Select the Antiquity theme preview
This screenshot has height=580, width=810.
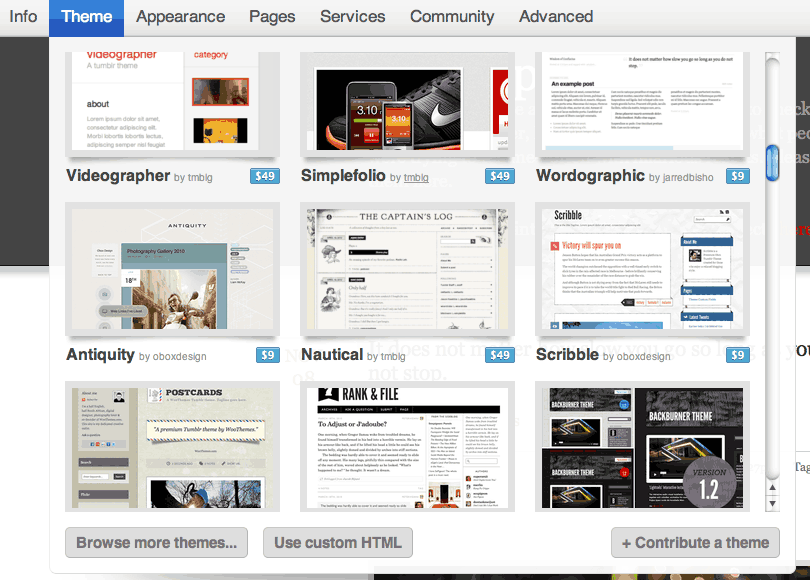click(x=172, y=270)
